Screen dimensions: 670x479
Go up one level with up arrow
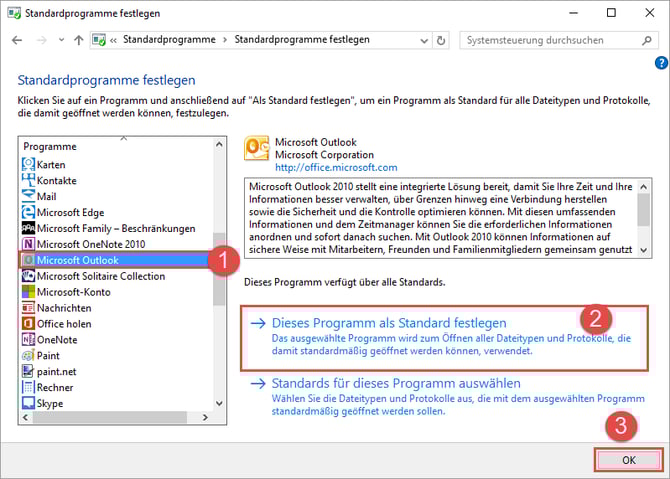tap(79, 40)
